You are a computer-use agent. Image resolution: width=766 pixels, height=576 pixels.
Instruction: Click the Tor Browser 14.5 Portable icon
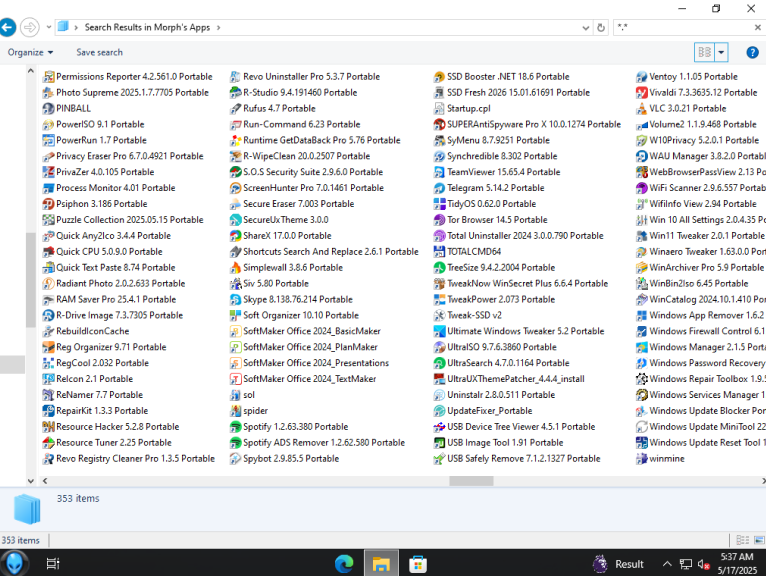click(439, 220)
